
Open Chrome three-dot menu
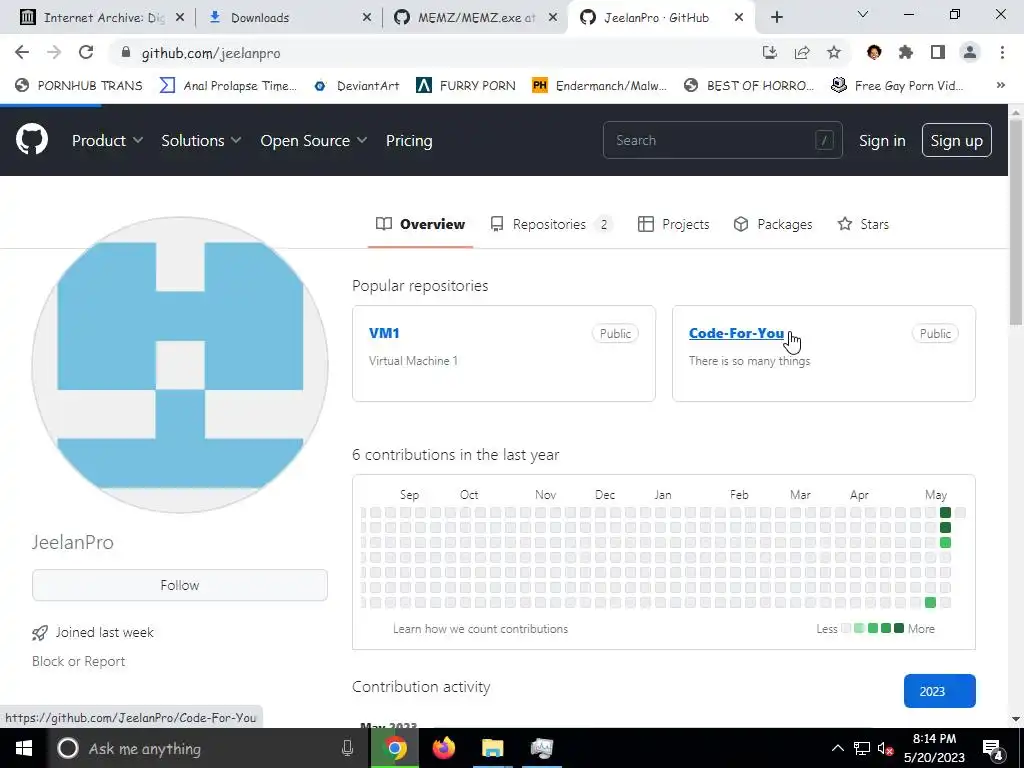tap(1002, 52)
